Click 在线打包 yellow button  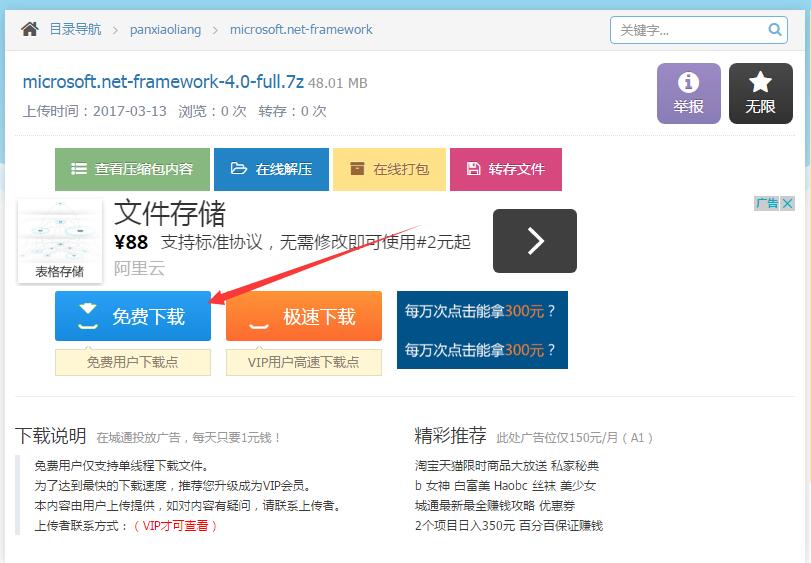(x=389, y=169)
